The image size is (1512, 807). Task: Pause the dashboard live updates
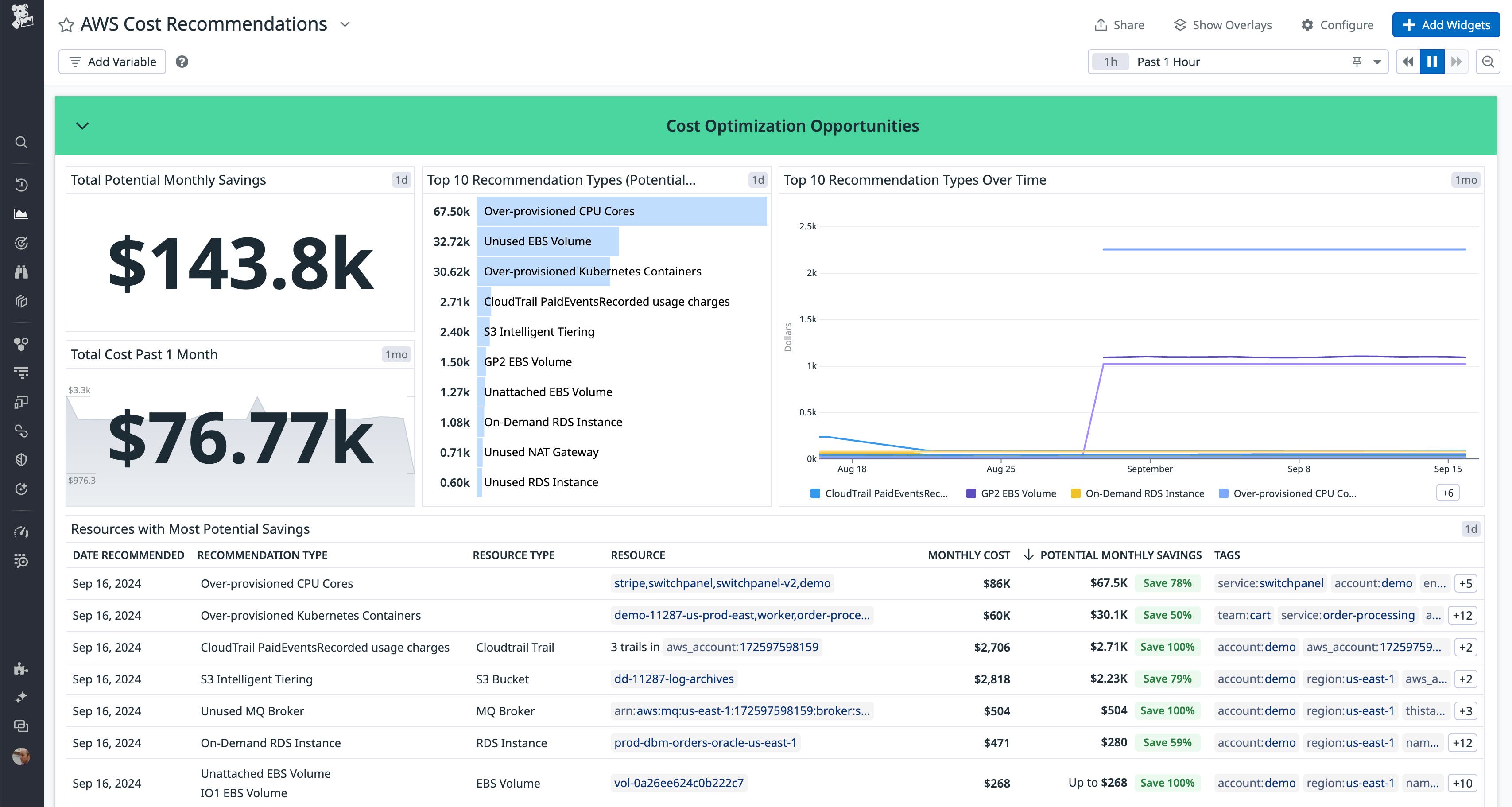tap(1432, 62)
